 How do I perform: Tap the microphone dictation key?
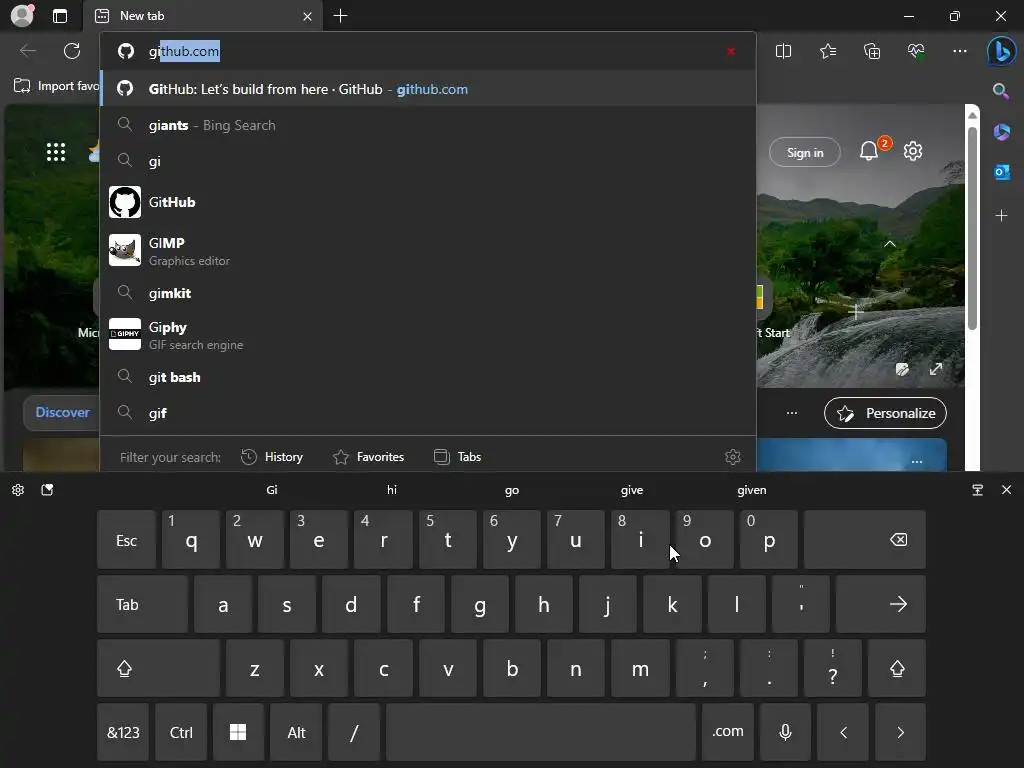(x=786, y=732)
